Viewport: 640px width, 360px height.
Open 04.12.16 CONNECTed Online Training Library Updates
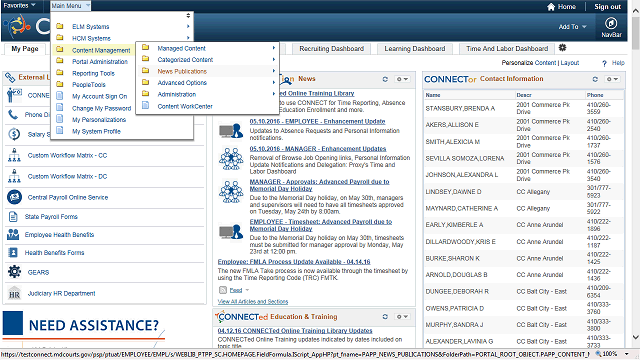pos(295,331)
